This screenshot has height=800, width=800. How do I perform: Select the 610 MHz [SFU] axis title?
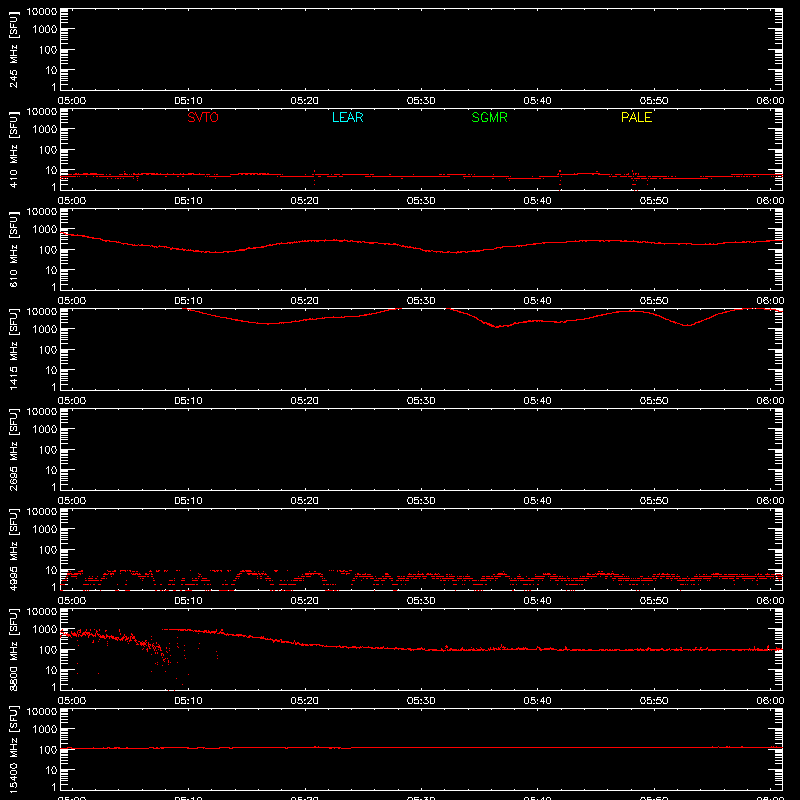tap(13, 249)
